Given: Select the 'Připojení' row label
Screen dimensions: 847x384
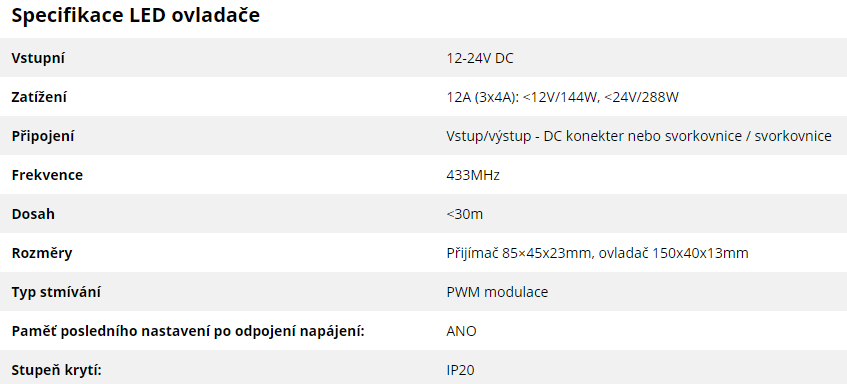Looking at the screenshot, I should pyautogui.click(x=43, y=137).
